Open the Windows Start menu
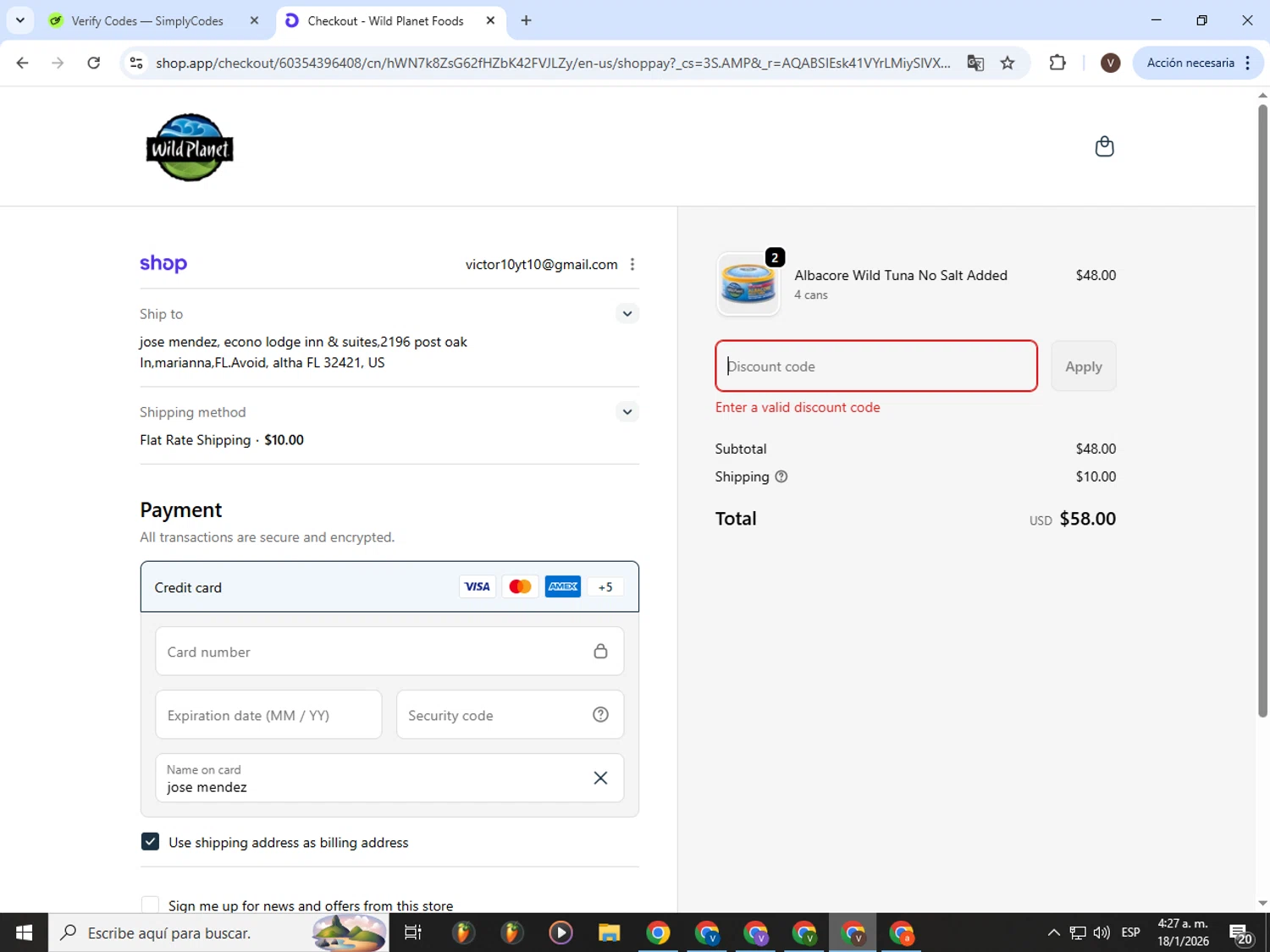Screen dimensions: 1270x952 point(24,933)
